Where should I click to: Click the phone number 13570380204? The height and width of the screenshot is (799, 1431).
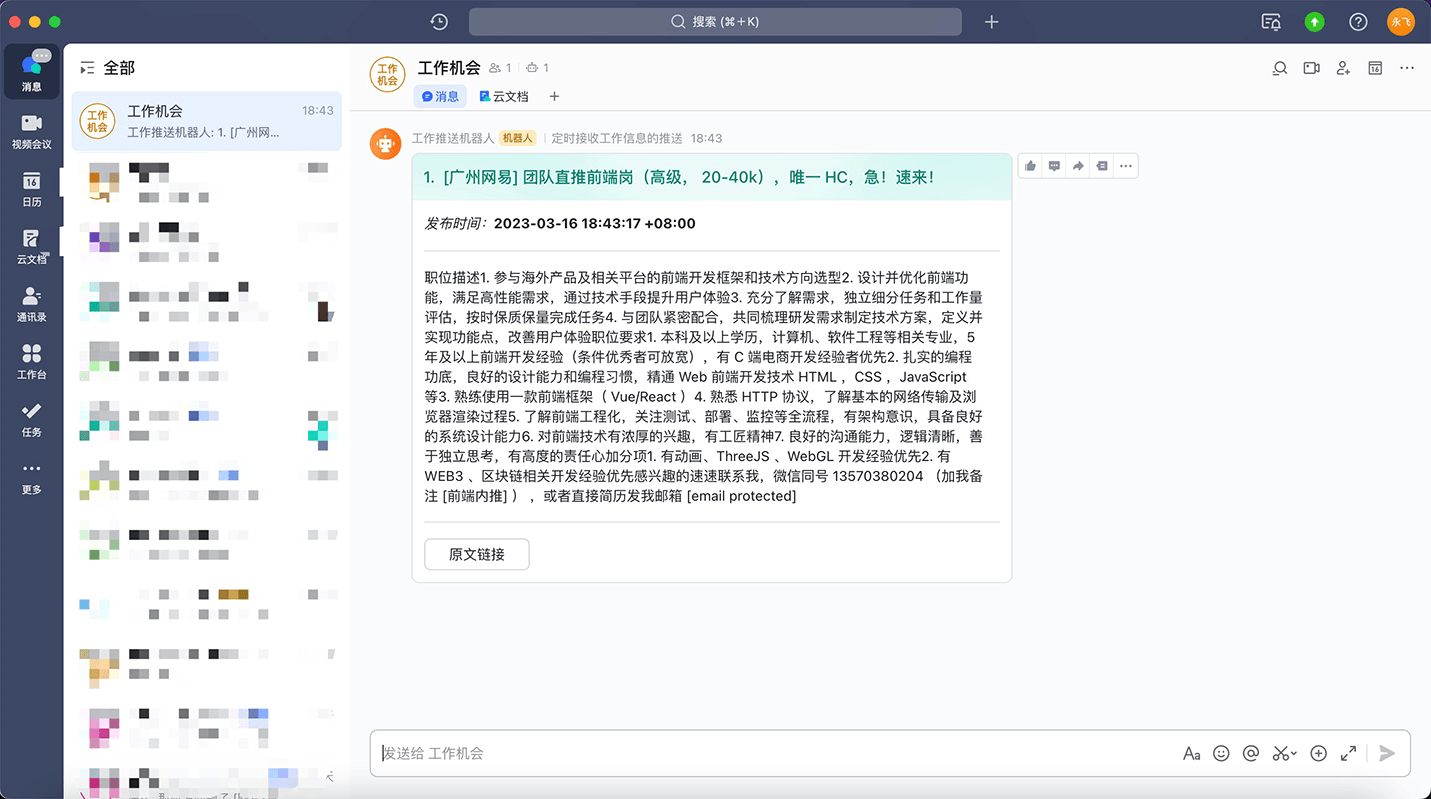(x=878, y=476)
